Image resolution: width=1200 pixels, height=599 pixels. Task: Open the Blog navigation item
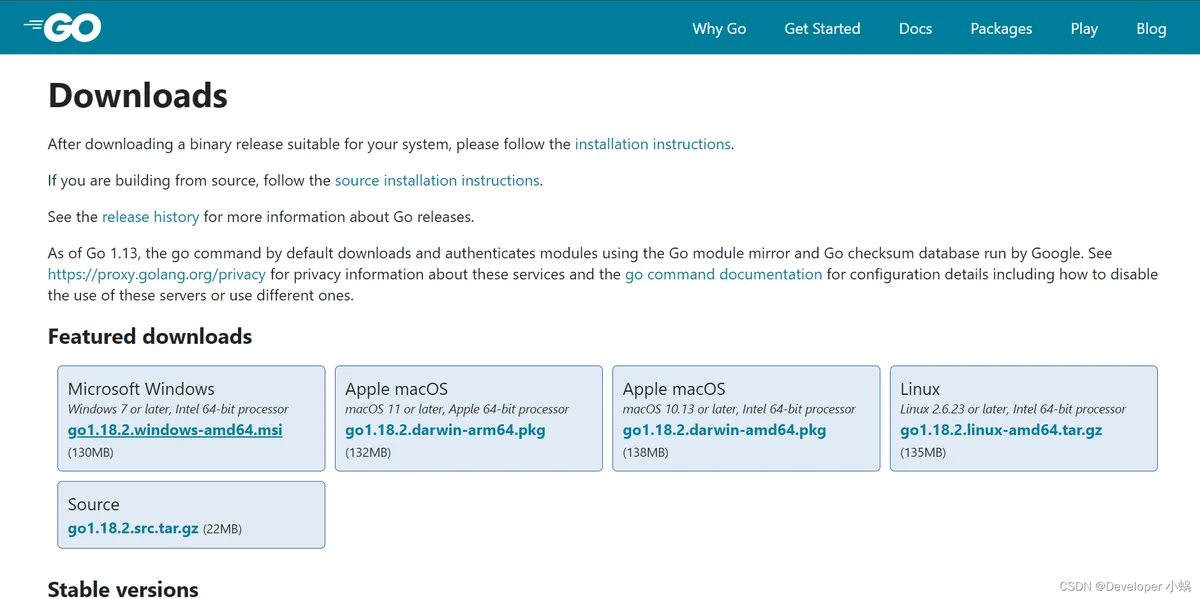[x=1151, y=28]
